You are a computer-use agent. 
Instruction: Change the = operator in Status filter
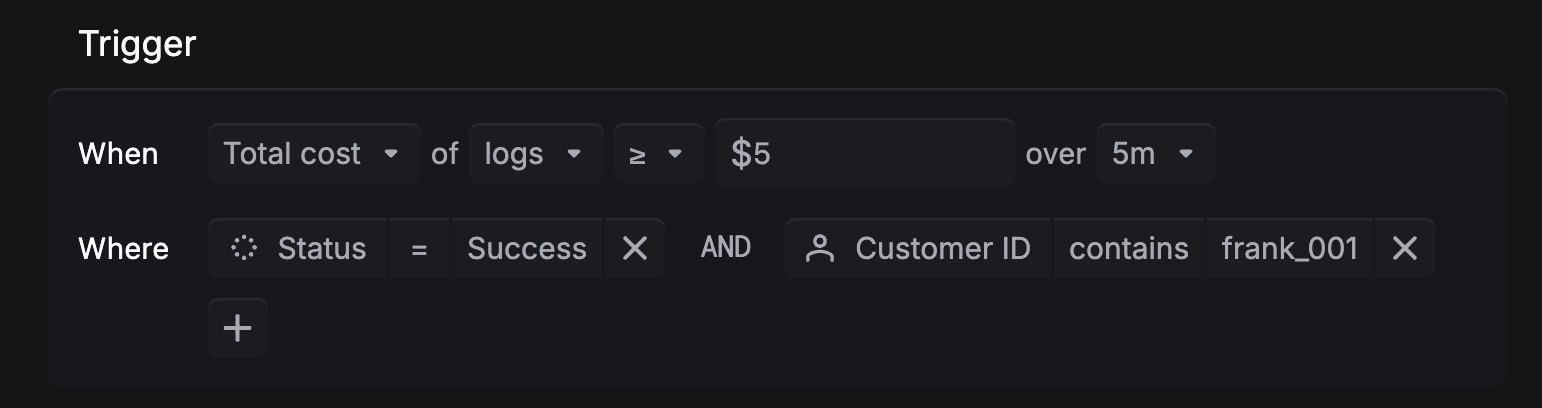[x=419, y=248]
